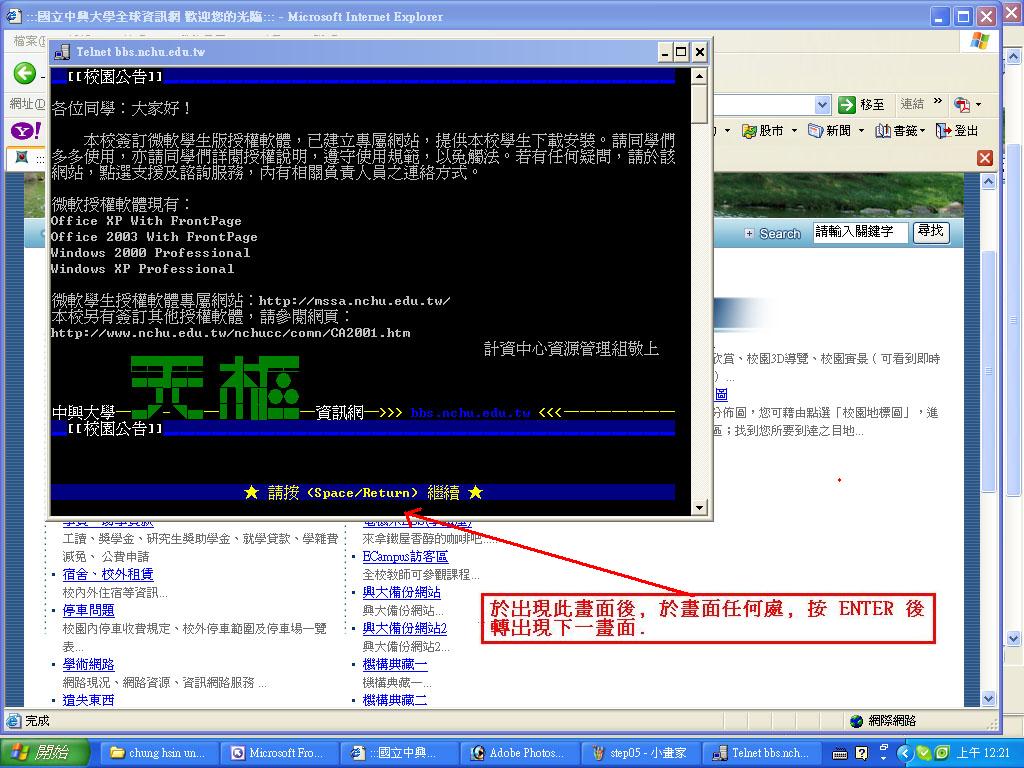This screenshot has width=1024, height=768.
Task: Click the keyboard icon on the language bar
Action: pos(840,754)
